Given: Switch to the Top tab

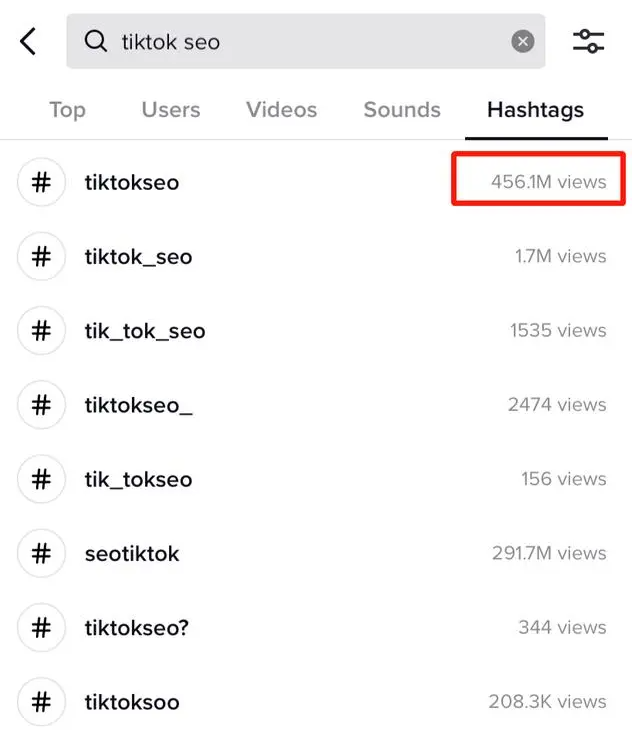Looking at the screenshot, I should click(67, 110).
